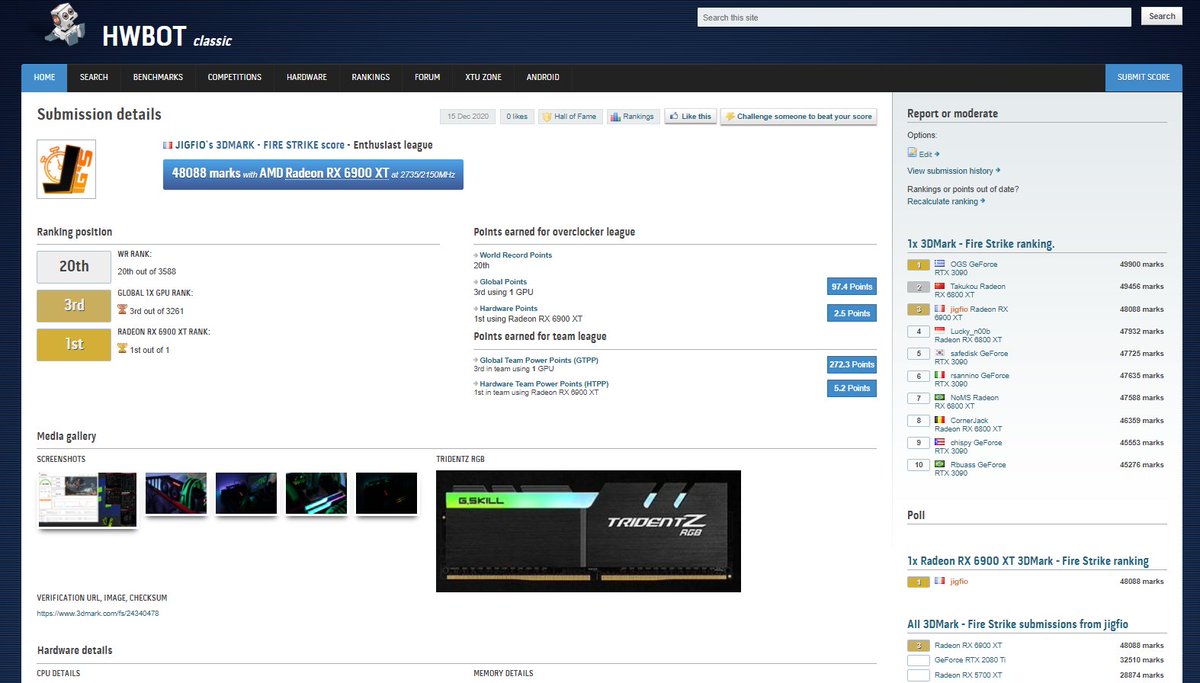1200x683 pixels.
Task: Click the 97.4 Points badge
Action: click(852, 287)
